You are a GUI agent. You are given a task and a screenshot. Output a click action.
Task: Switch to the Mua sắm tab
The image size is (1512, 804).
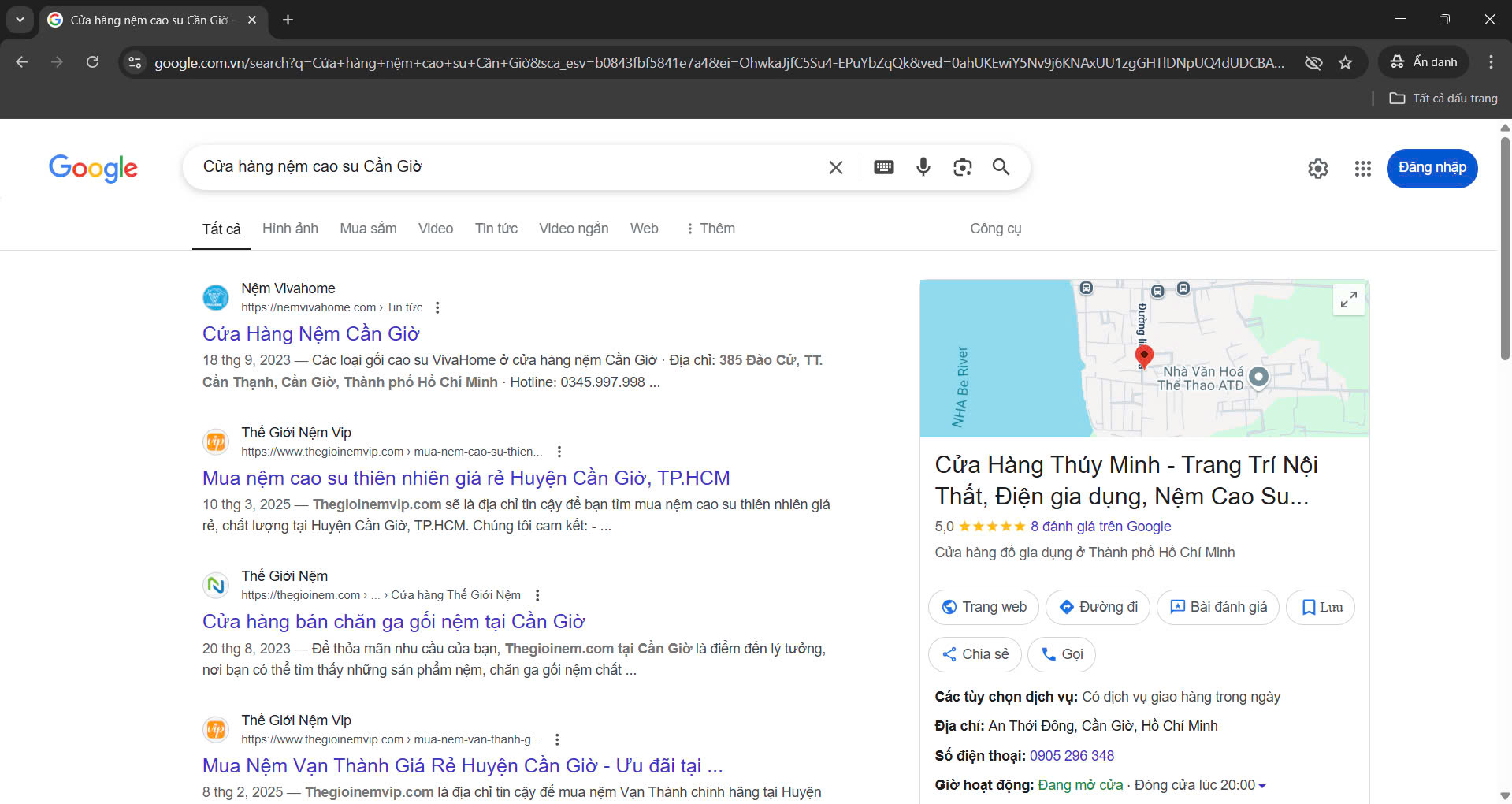pyautogui.click(x=368, y=229)
